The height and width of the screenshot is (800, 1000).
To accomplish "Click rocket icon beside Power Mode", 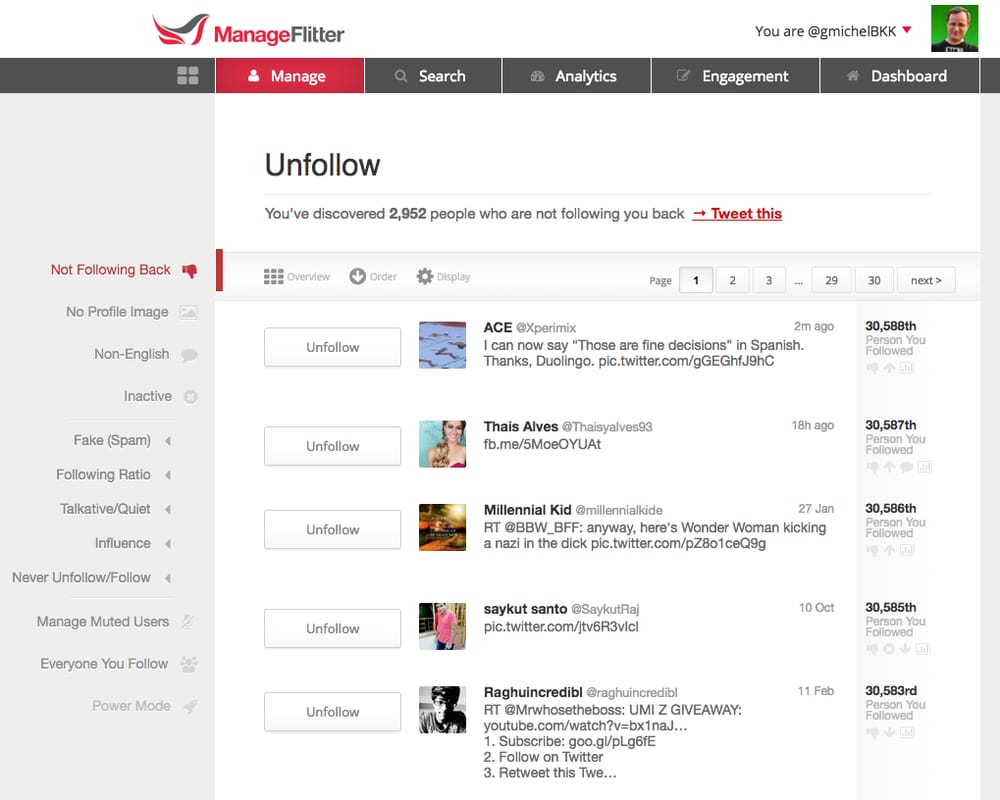I will (x=190, y=706).
